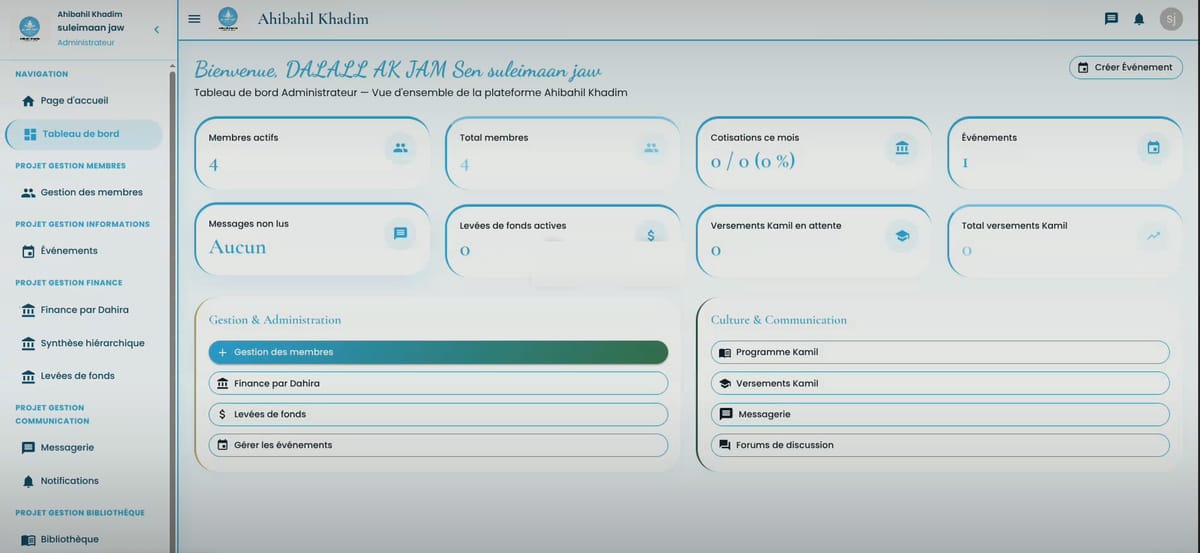
Task: Click the Membres actifs people icon
Action: tap(401, 148)
